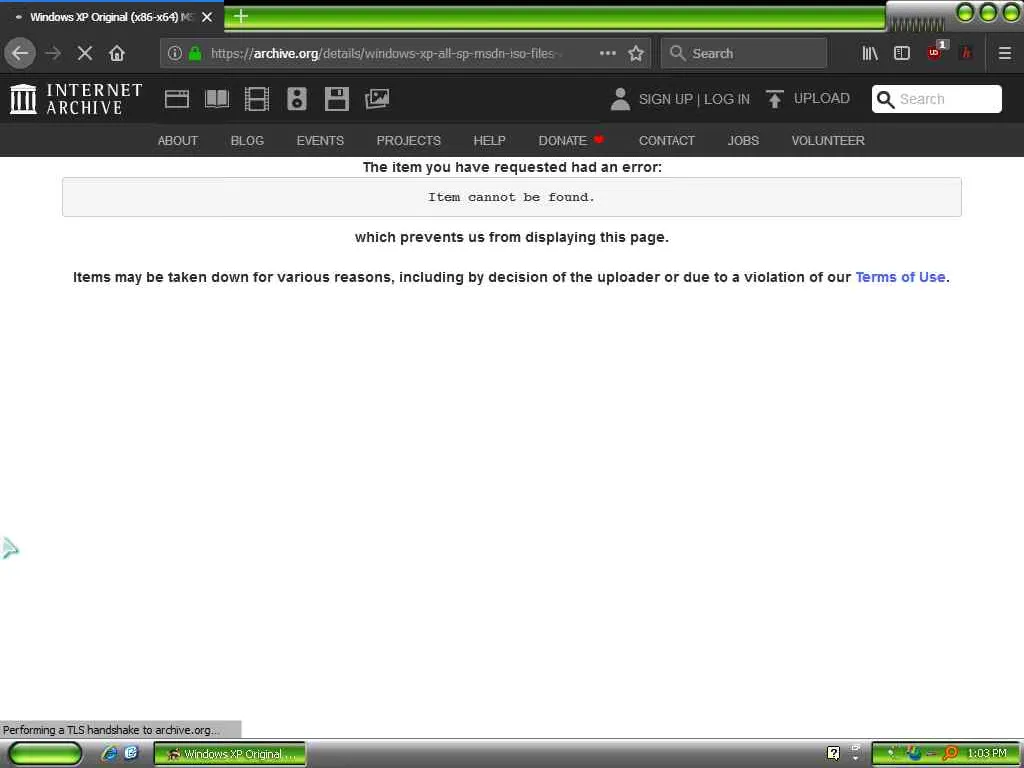Click the orange magnifier tray icon
The height and width of the screenshot is (768, 1024).
(950, 753)
